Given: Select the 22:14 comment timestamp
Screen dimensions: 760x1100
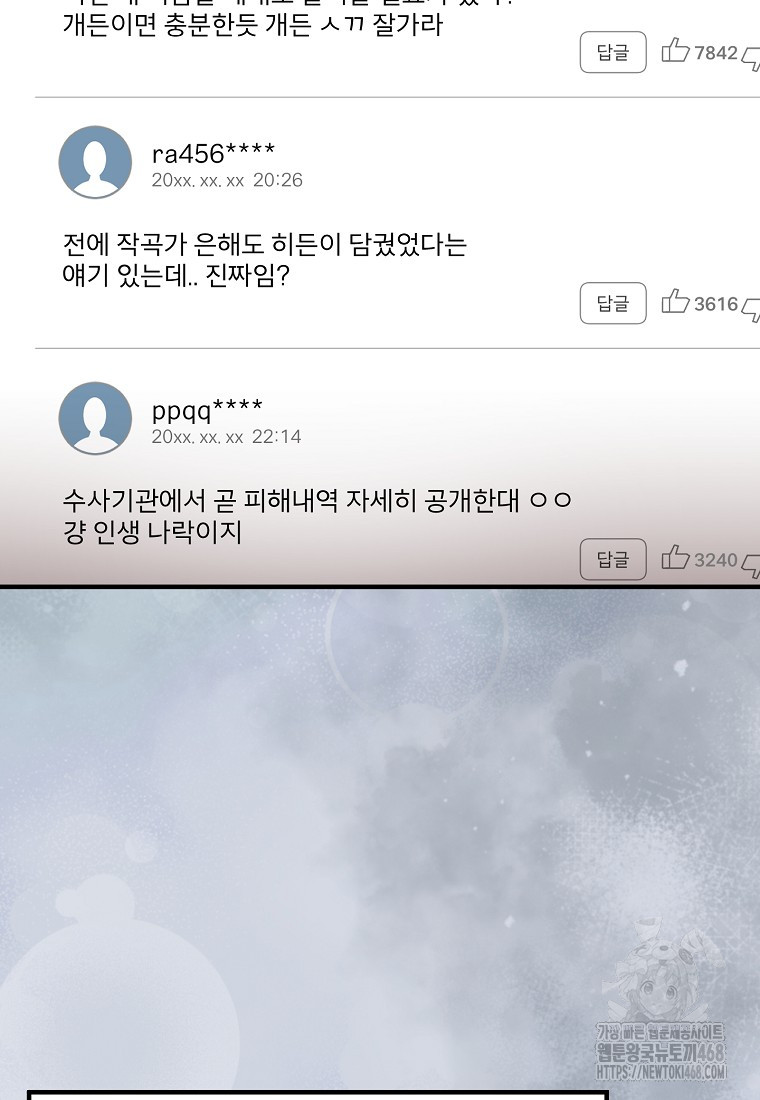Looking at the screenshot, I should click(x=276, y=436).
